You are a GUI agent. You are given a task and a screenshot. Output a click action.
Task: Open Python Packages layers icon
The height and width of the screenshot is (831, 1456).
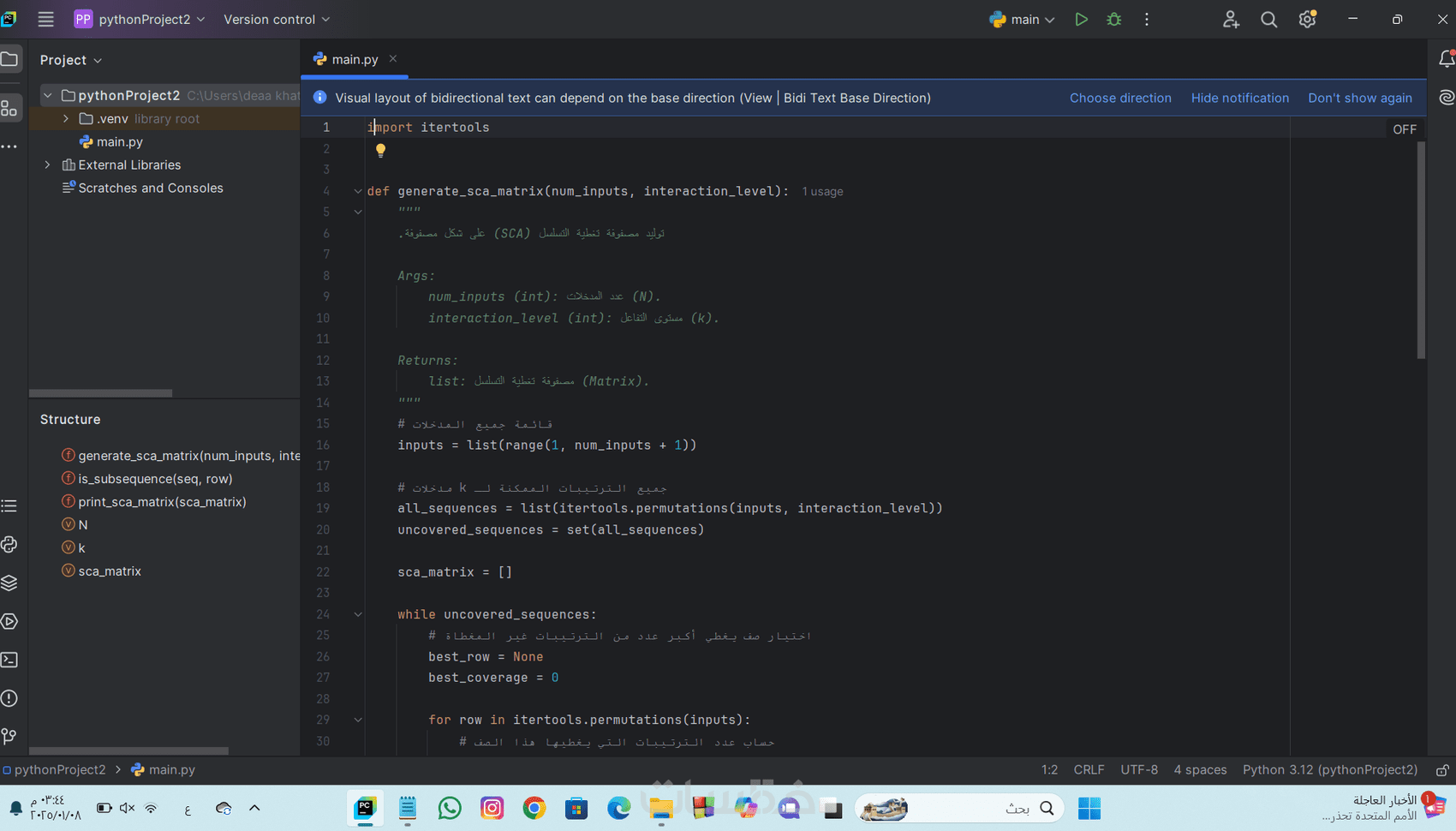point(9,583)
